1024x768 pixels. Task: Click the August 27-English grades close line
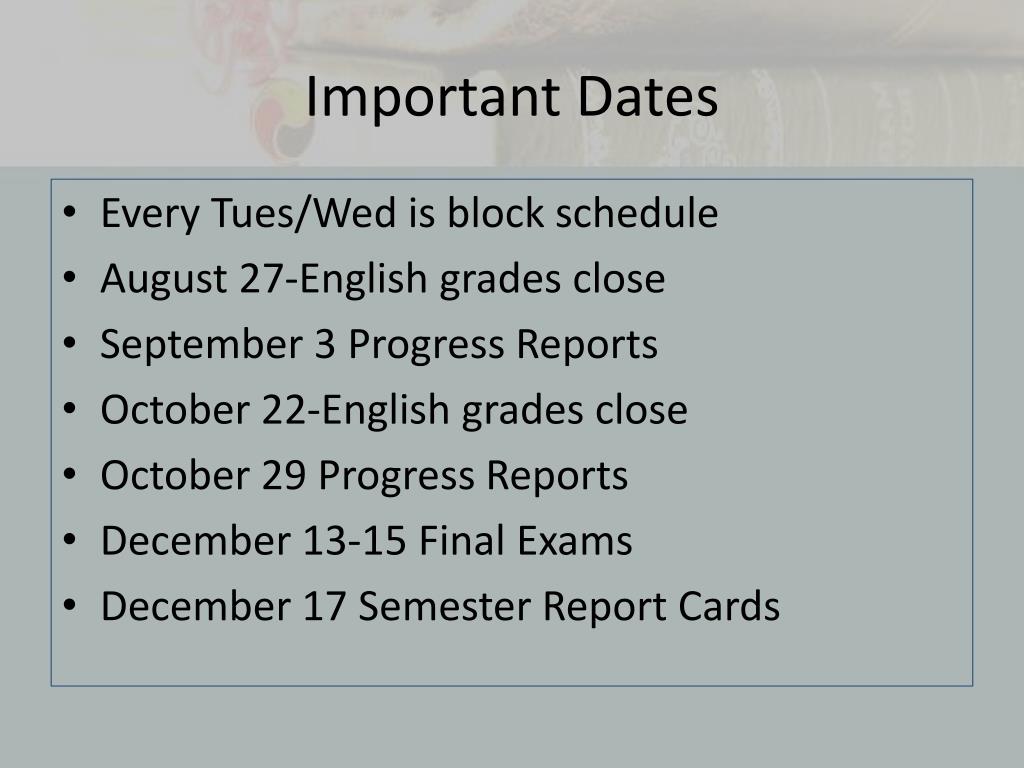tap(383, 279)
